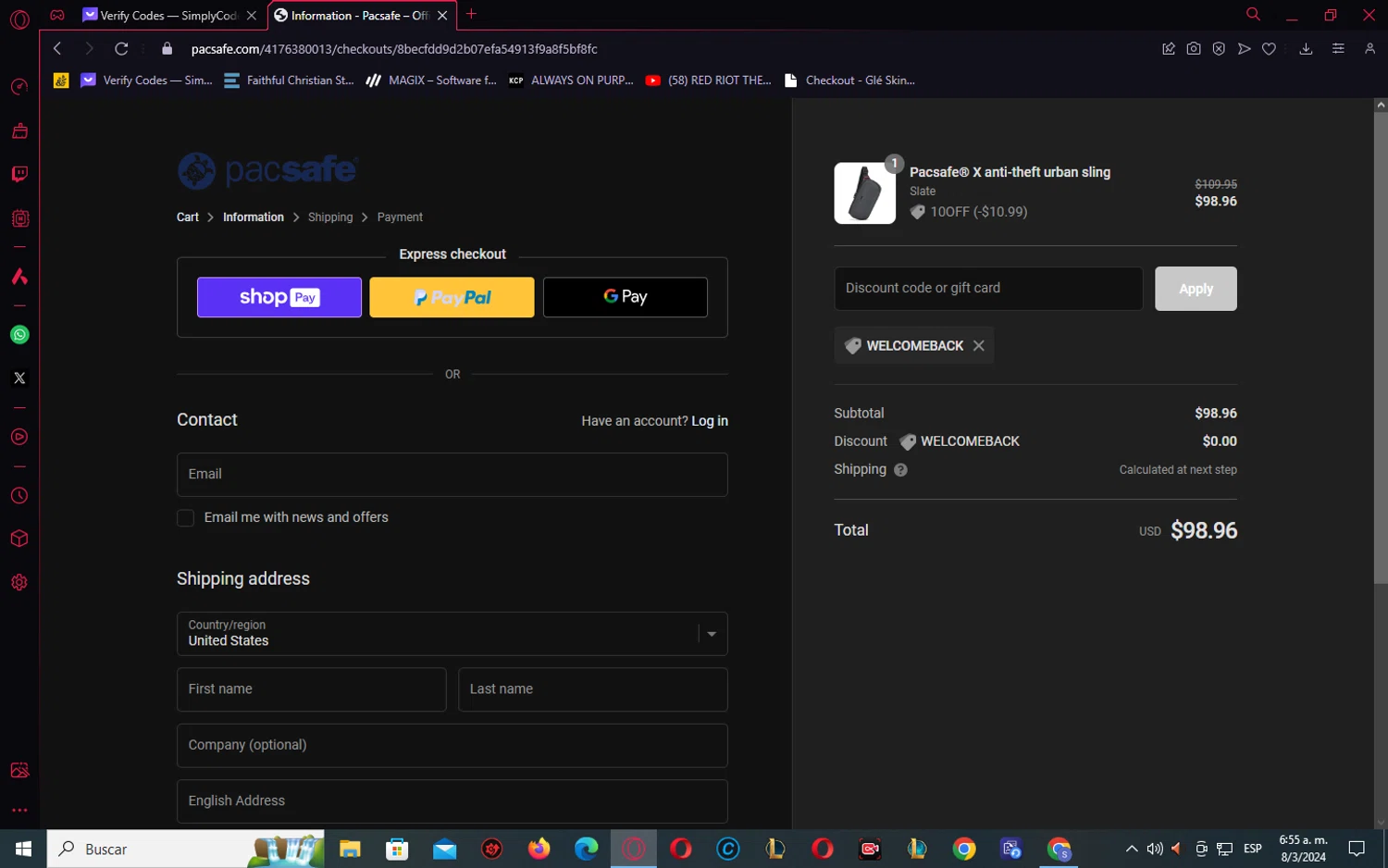
Task: Open X (Twitter) in the sidebar
Action: pyautogui.click(x=19, y=378)
